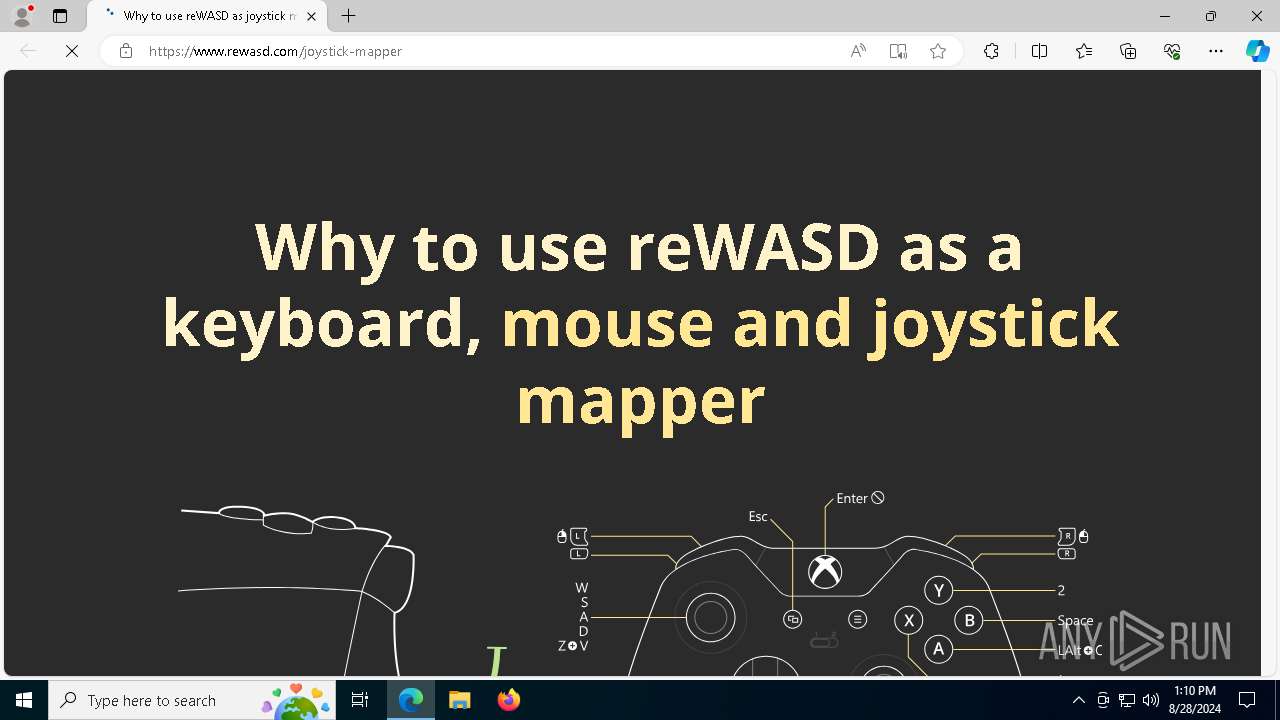Screen dimensions: 1280x720
Task: Open the Windows Start menu
Action: (24, 700)
